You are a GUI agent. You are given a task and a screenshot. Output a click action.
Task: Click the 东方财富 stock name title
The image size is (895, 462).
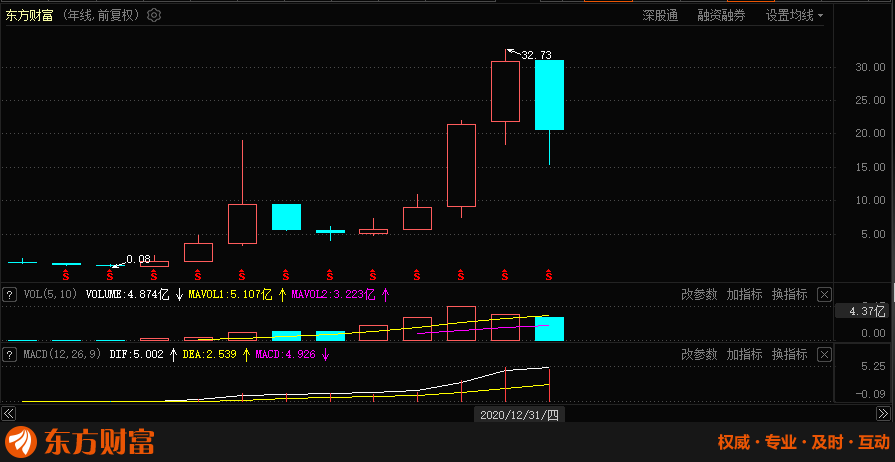click(x=29, y=15)
